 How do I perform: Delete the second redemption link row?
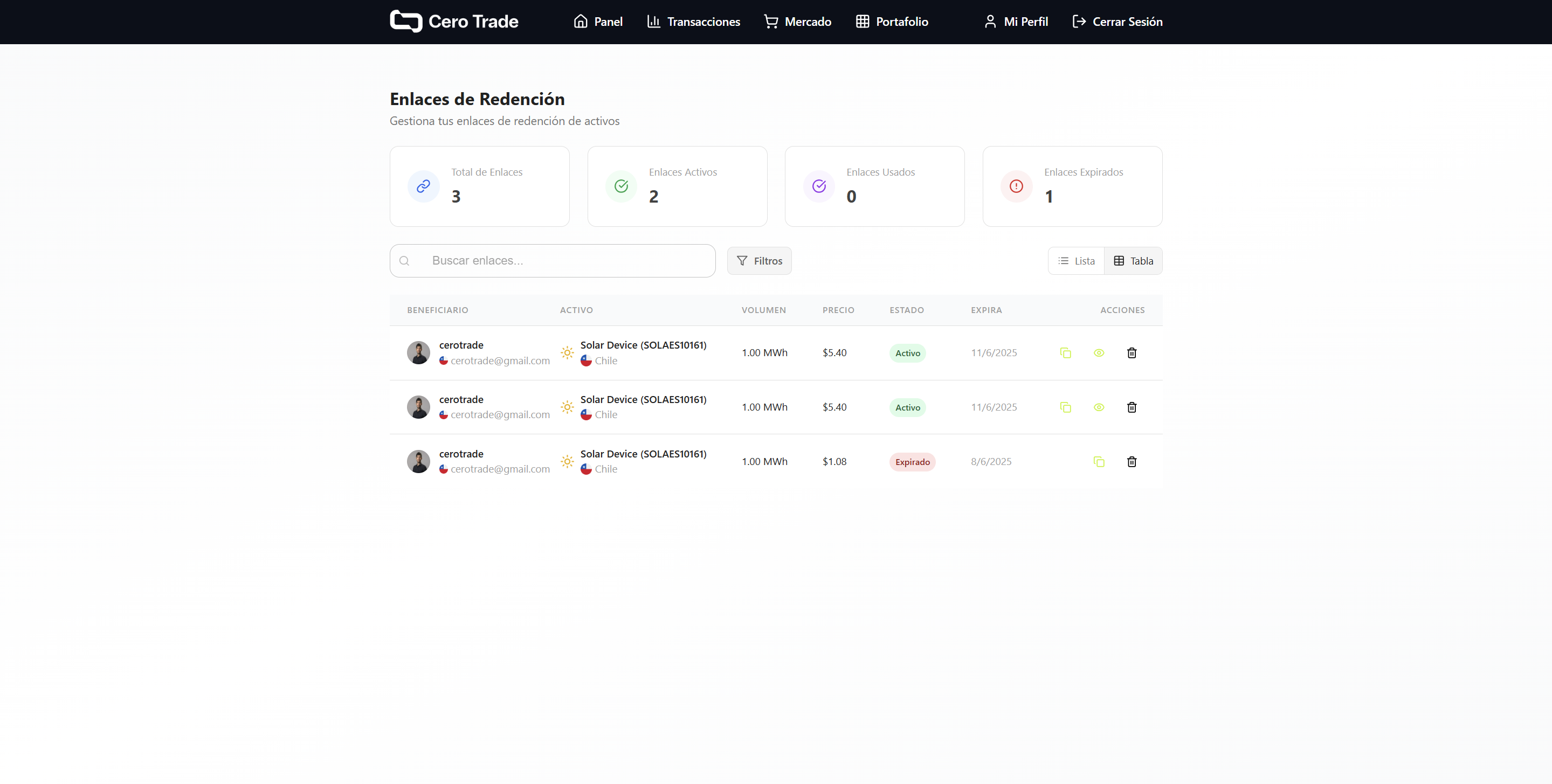coord(1132,408)
